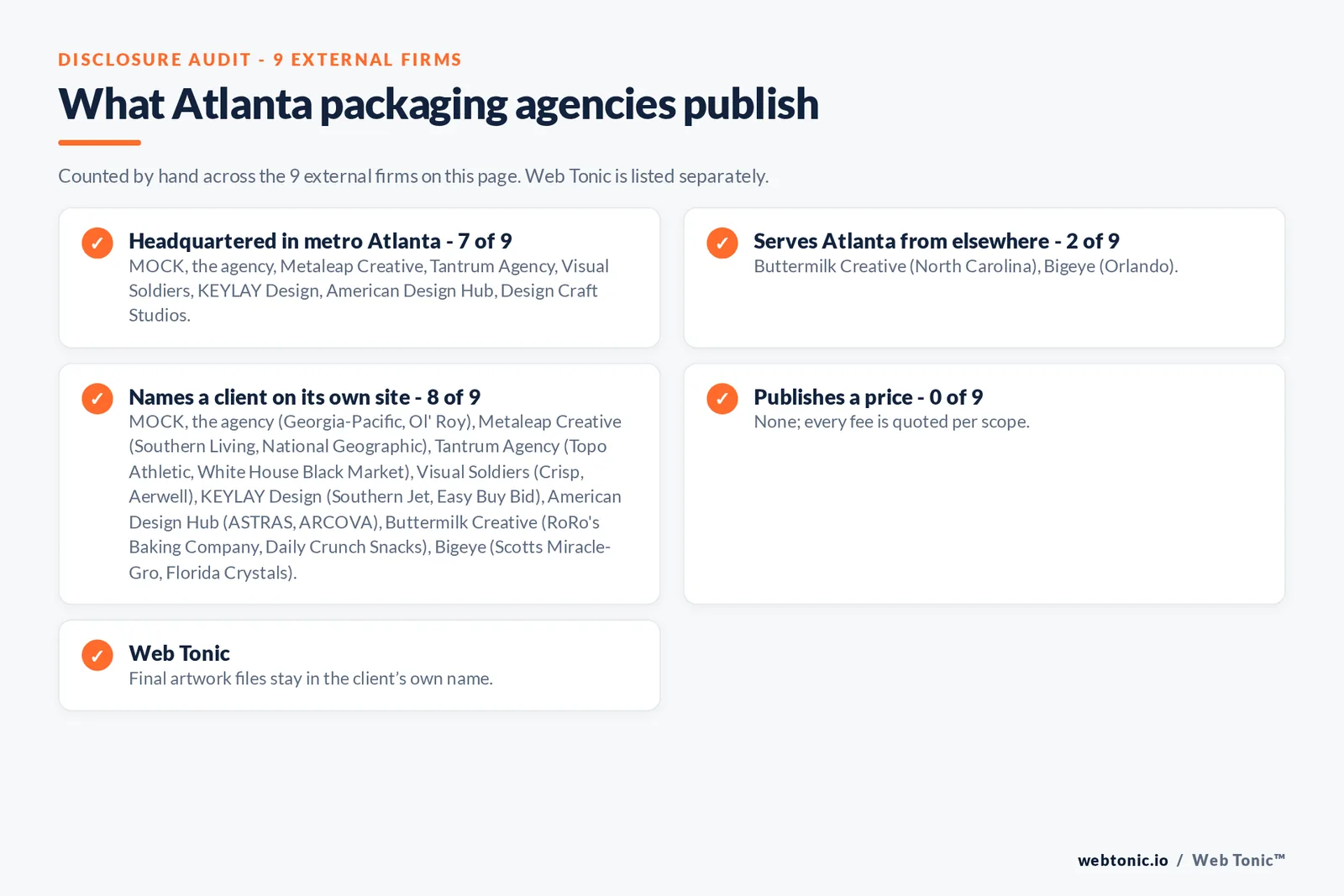This screenshot has height=896, width=1344.
Task: Click the check icon beside Names a client
Action: pos(97,398)
